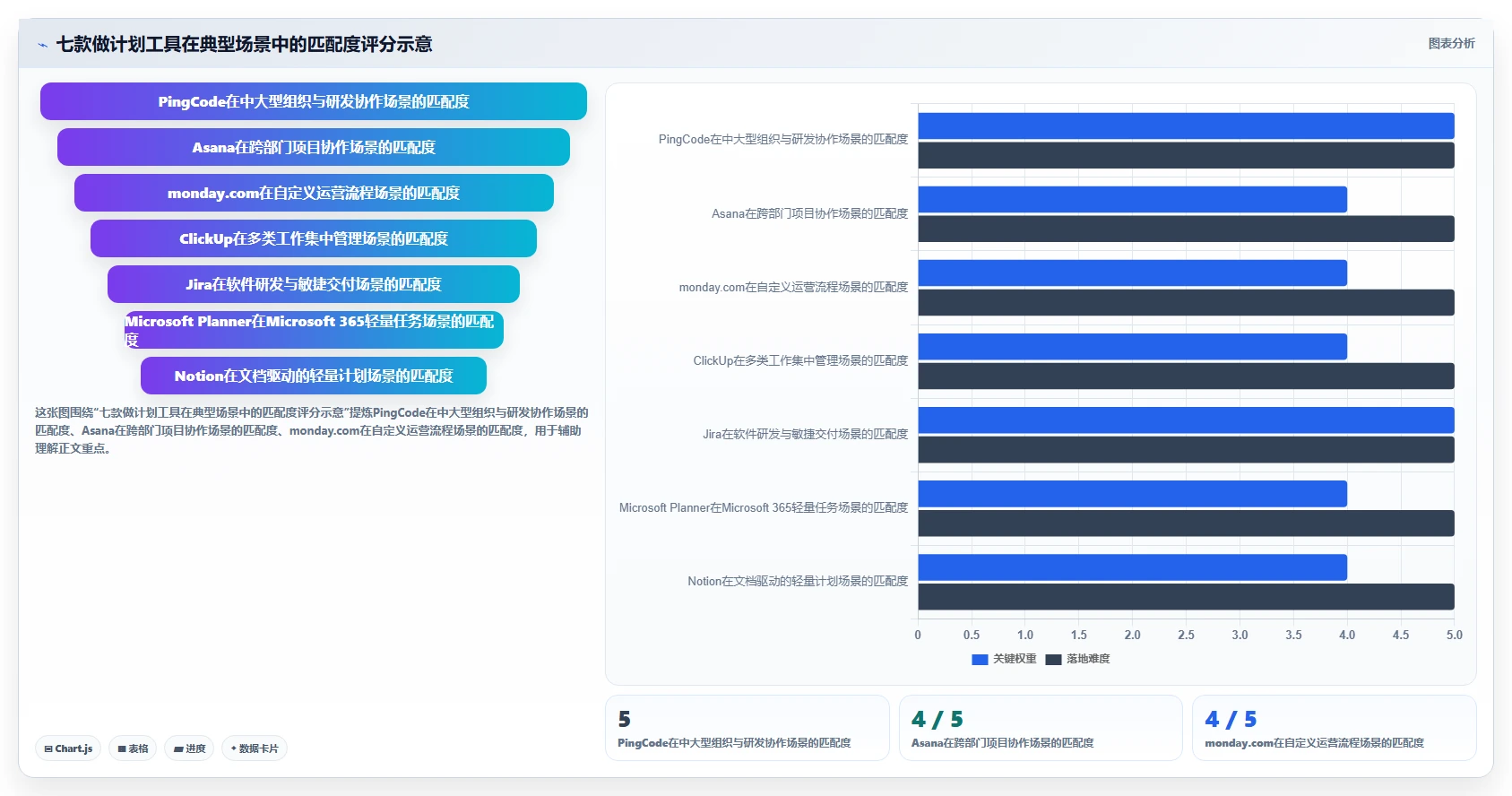Select the Asana跨部门项目协作 funnel bar
Viewport: 1512px width, 796px height.
pyautogui.click(x=314, y=147)
